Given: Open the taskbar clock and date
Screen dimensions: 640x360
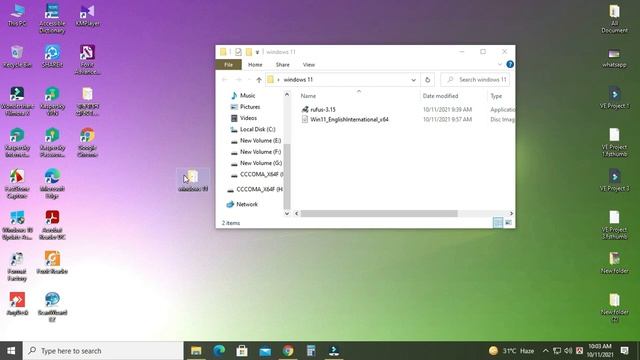Looking at the screenshot, I should pos(600,351).
